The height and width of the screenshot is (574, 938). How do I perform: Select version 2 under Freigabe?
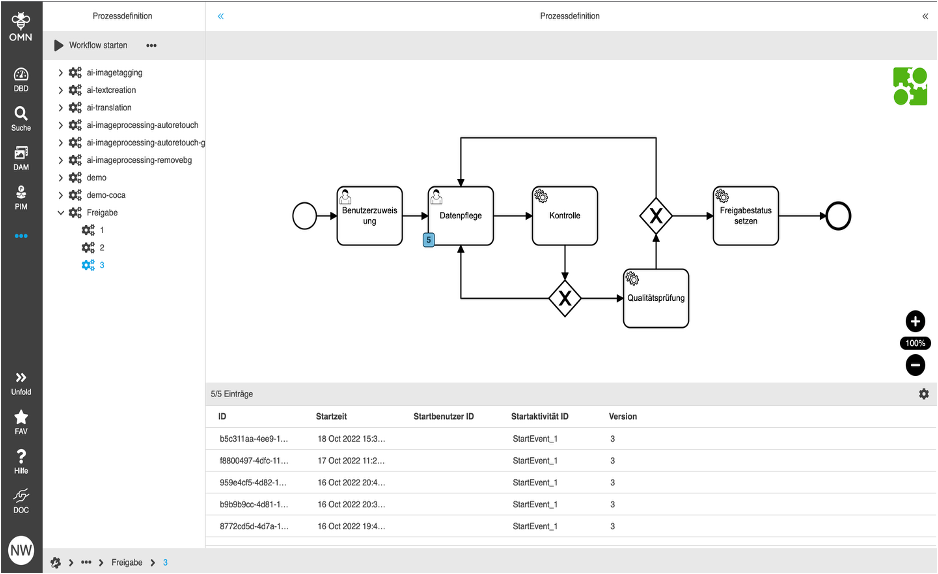point(101,247)
